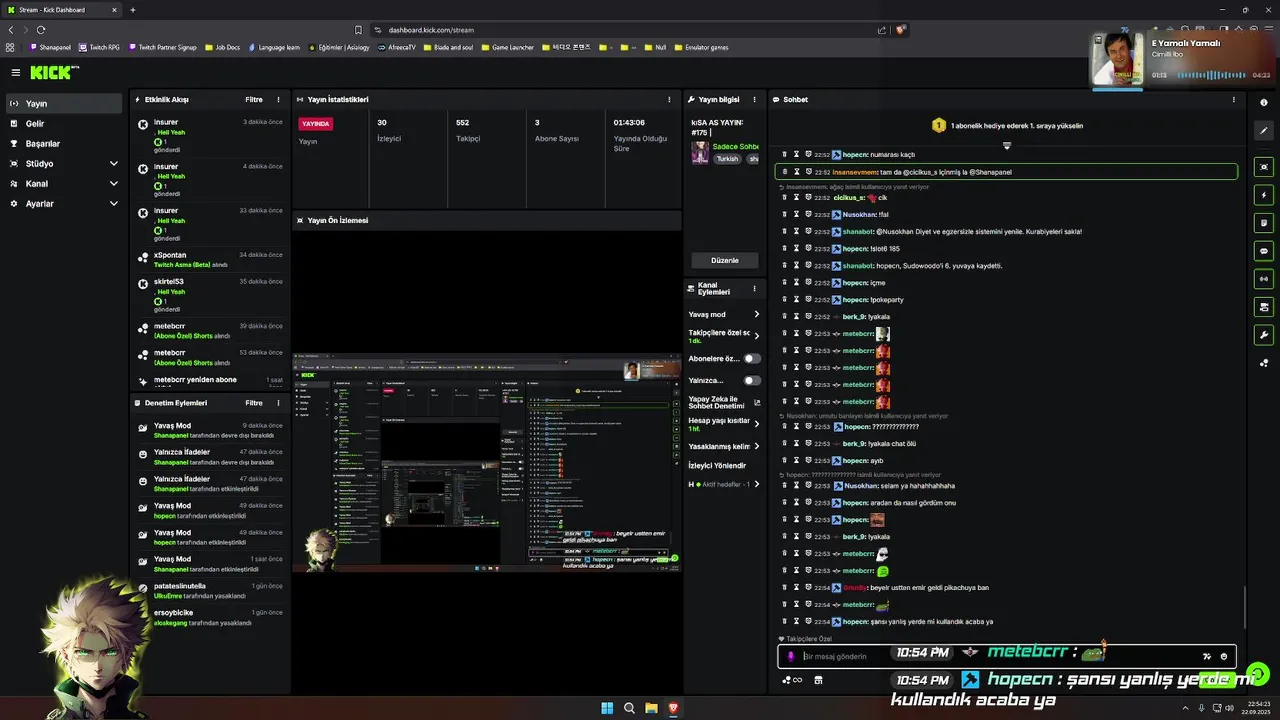This screenshot has width=1280, height=720.
Task: Click the lightning bolt activity icon in right rail
Action: (1264, 195)
